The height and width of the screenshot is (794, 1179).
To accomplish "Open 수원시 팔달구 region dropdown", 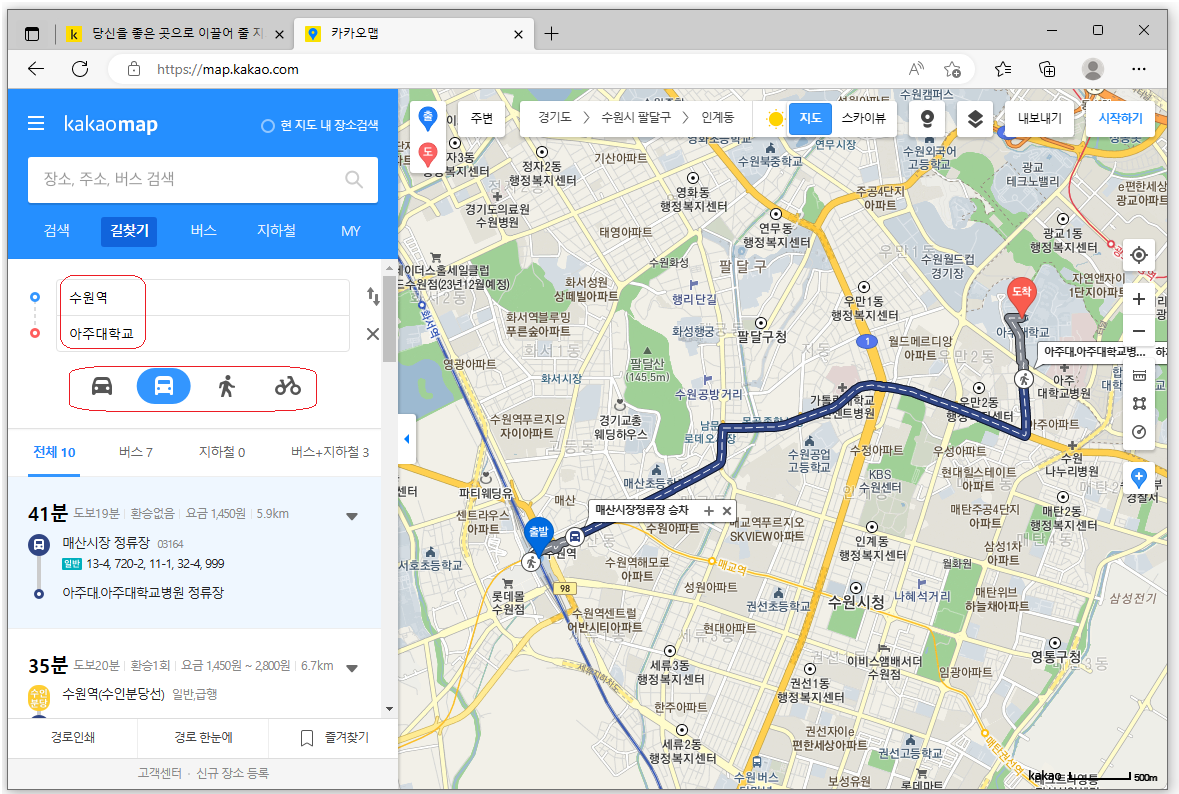I will (x=636, y=117).
